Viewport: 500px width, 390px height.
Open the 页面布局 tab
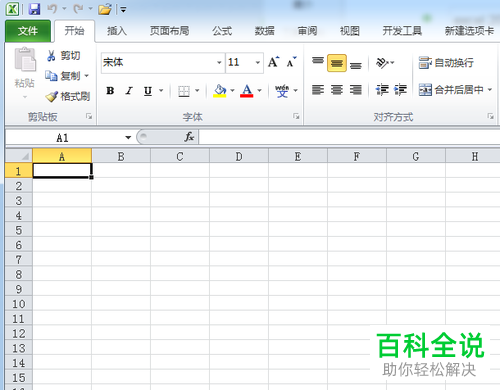pos(169,31)
